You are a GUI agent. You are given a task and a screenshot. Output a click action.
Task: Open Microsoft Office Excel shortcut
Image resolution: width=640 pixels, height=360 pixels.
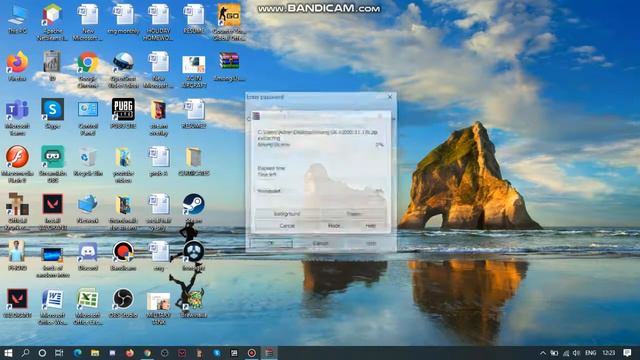click(87, 306)
